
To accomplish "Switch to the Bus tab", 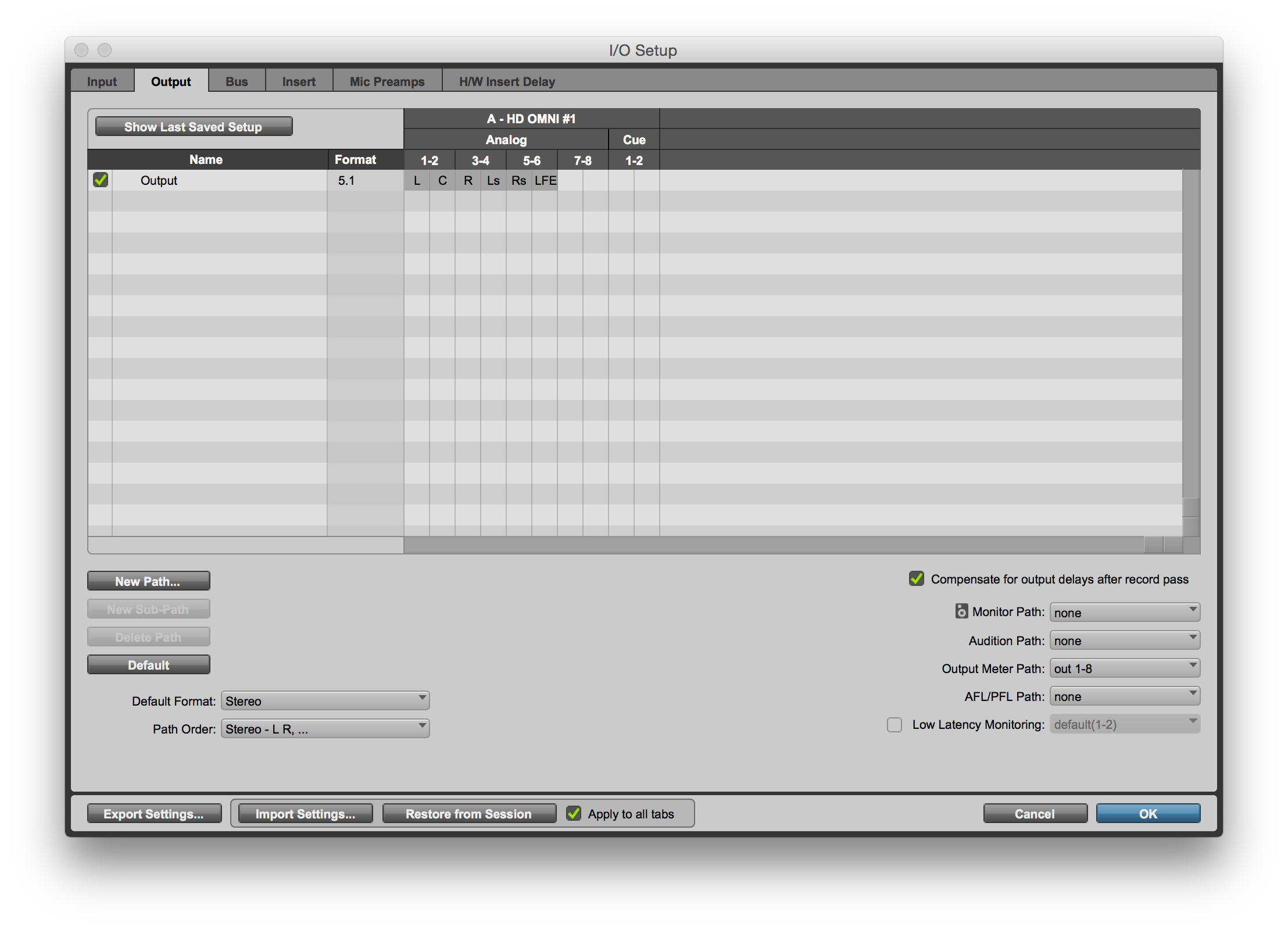I will [x=237, y=81].
